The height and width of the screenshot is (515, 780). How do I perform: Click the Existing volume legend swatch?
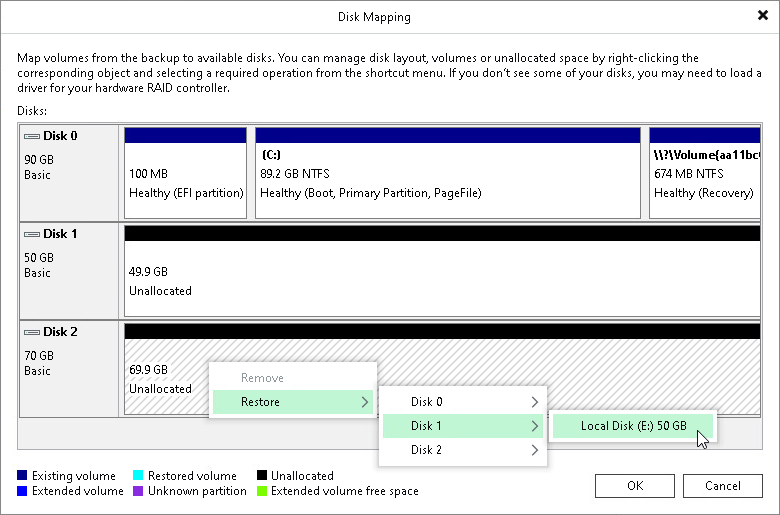[22, 475]
